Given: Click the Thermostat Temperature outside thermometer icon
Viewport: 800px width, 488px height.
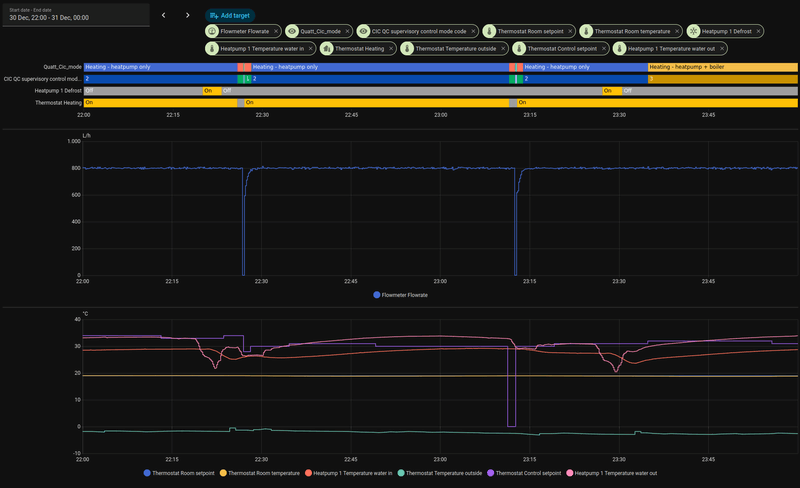Looking at the screenshot, I should [x=407, y=48].
